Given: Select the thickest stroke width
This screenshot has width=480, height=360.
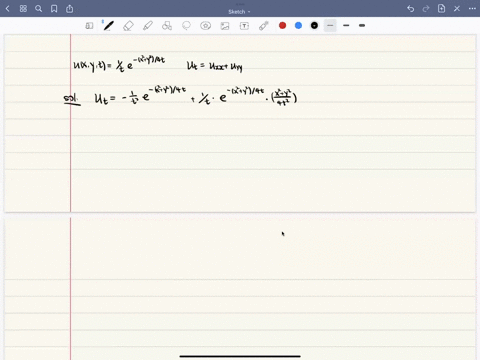Looking at the screenshot, I should pyautogui.click(x=362, y=25).
